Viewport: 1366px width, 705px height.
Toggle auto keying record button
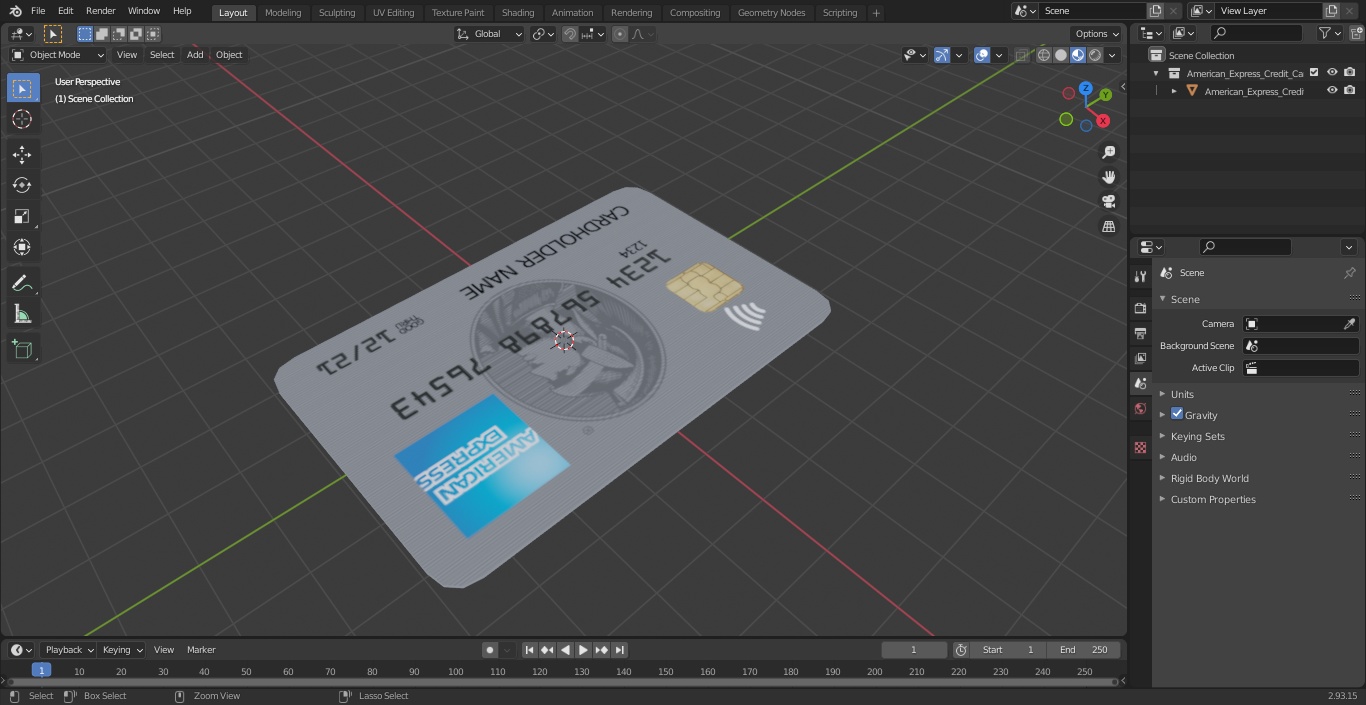click(490, 650)
